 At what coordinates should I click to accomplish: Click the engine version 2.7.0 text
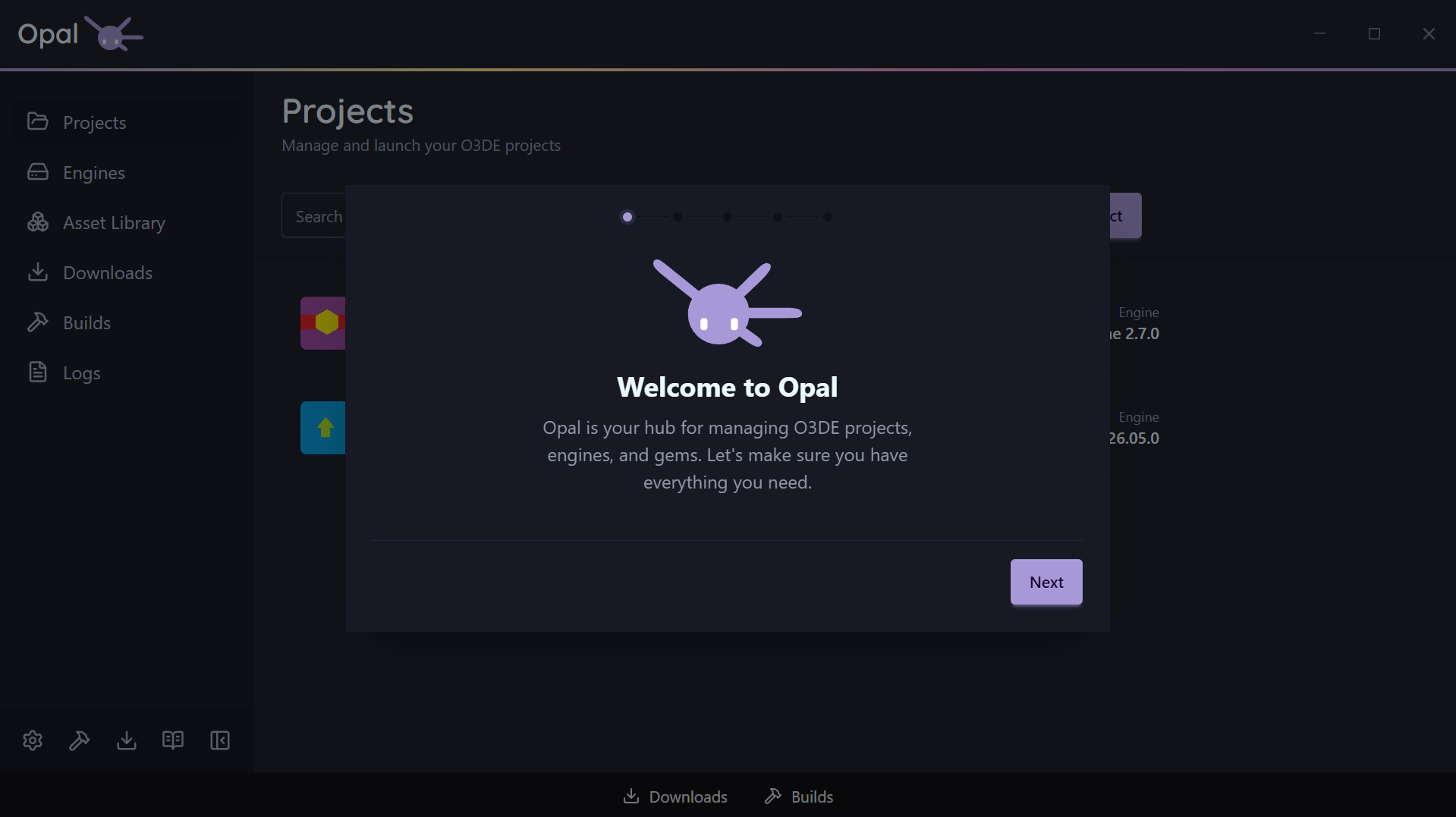coord(1135,334)
